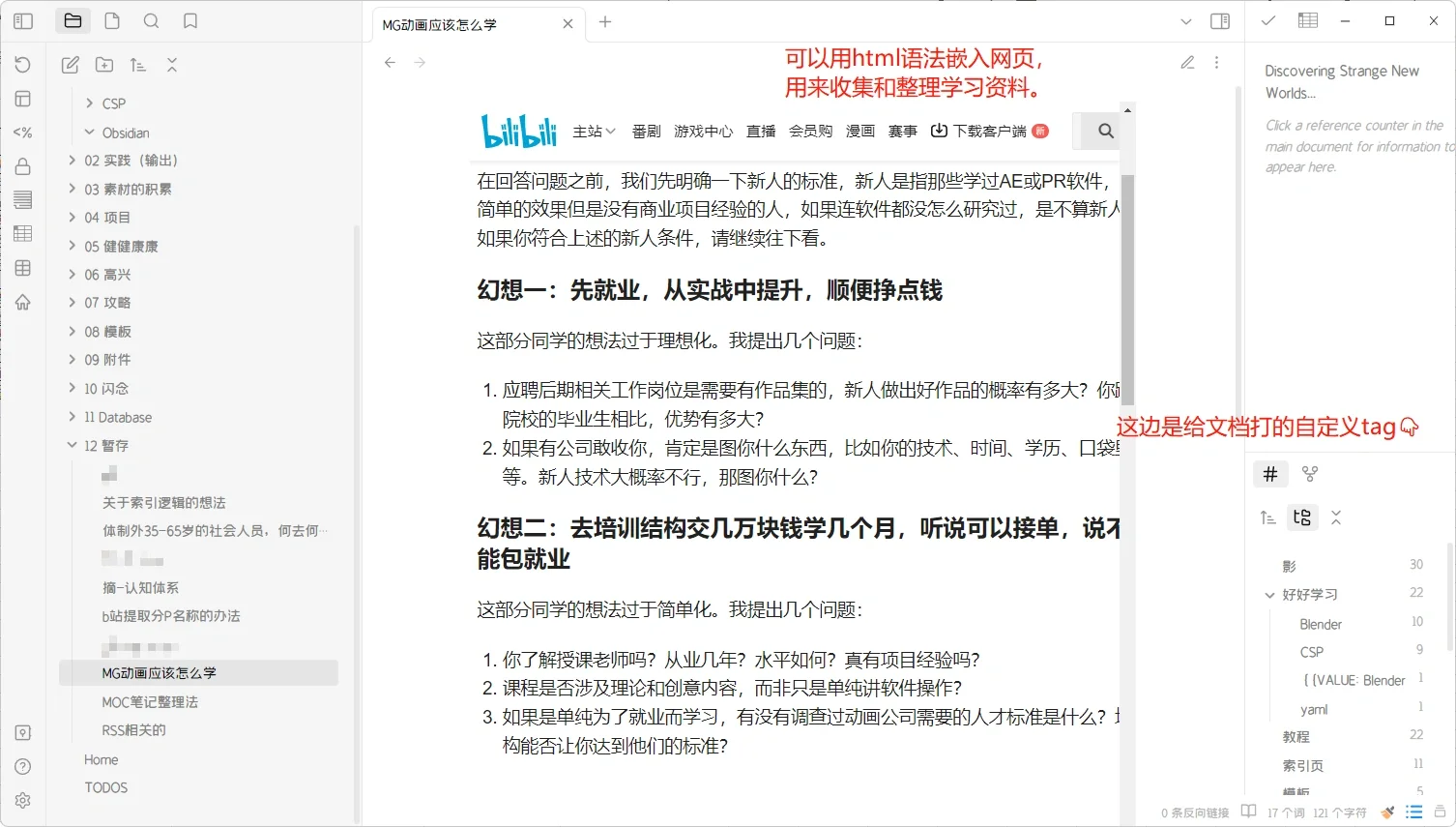The height and width of the screenshot is (827, 1456).
Task: Expand the 11 Database folder
Action: pyautogui.click(x=71, y=417)
